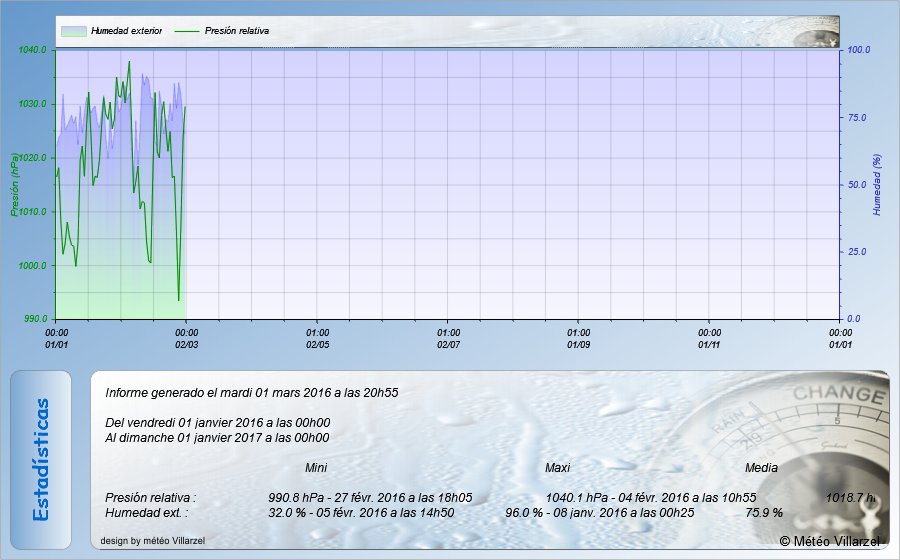The width and height of the screenshot is (900, 560).
Task: Click the 1040.0 pressure axis value
Action: coord(32,50)
